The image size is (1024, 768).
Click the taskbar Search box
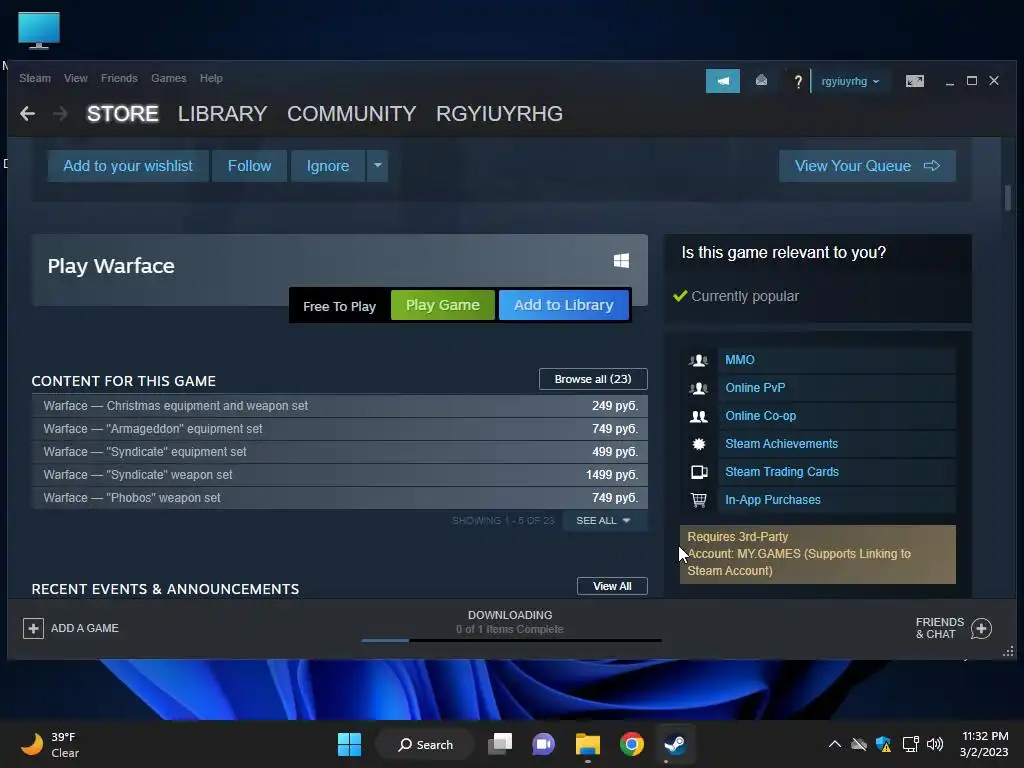(425, 744)
